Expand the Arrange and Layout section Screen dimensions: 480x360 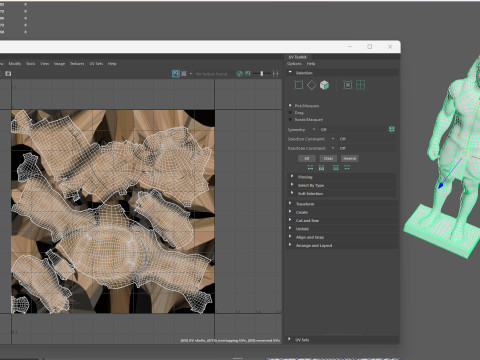pyautogui.click(x=342, y=245)
